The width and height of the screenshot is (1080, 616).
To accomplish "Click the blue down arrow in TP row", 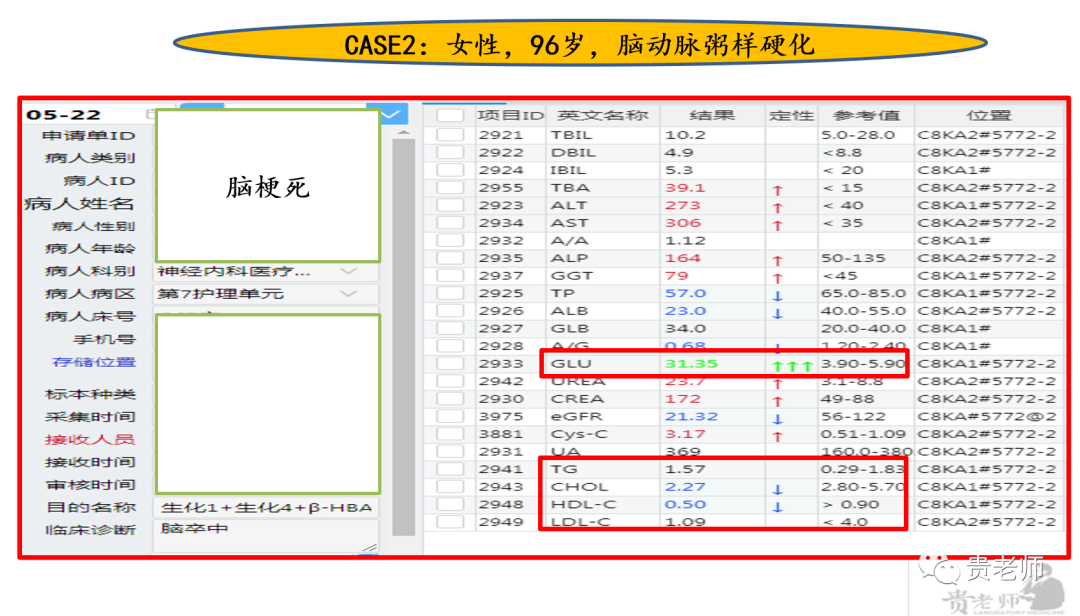I will (x=778, y=295).
